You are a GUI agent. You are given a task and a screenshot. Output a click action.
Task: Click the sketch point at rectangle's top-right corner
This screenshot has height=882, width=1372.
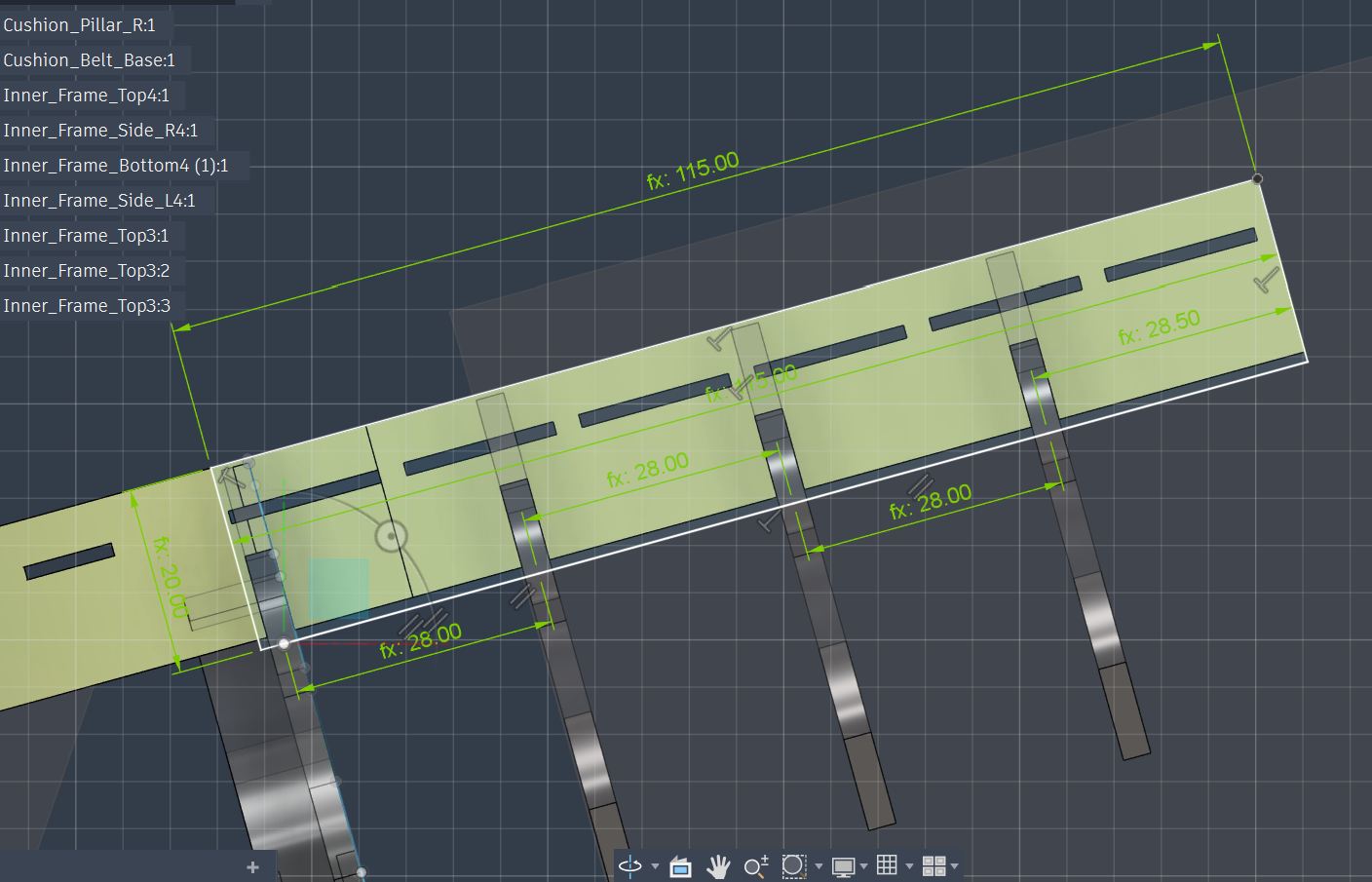1257,178
